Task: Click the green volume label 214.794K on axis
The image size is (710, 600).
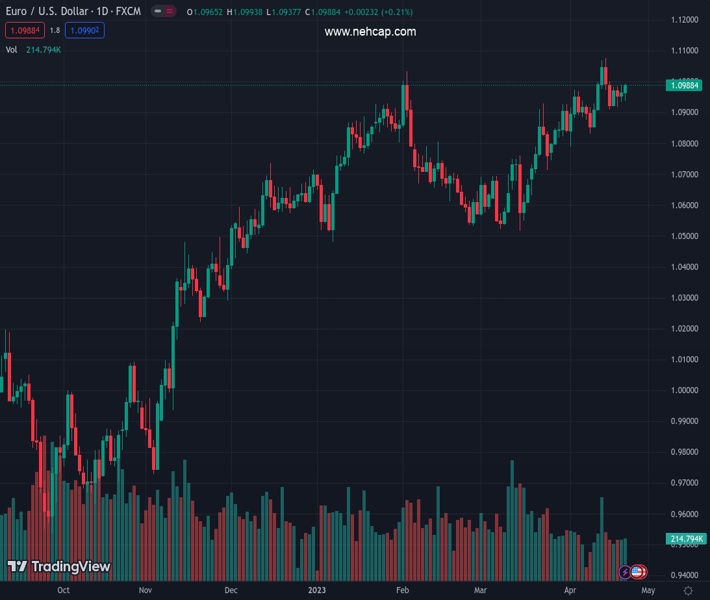Action: 685,539
